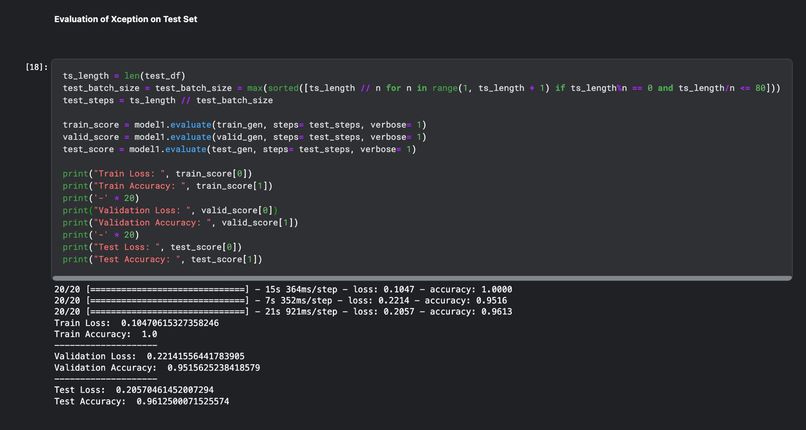This screenshot has height=430, width=806.
Task: Click the output 'Validation Loss: 0.22141556441783905'
Action: point(149,356)
